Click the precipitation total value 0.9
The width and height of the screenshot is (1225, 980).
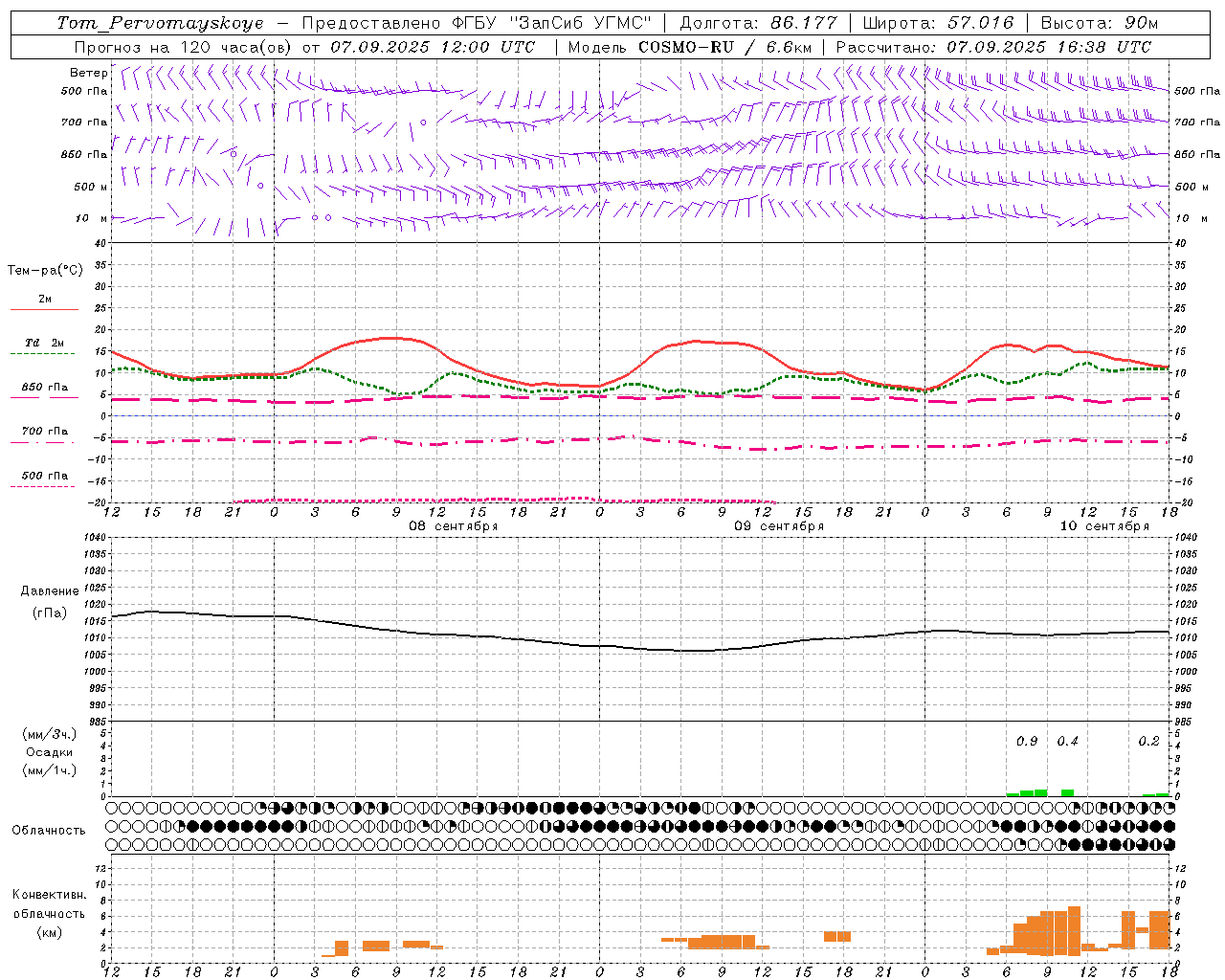click(x=1027, y=742)
